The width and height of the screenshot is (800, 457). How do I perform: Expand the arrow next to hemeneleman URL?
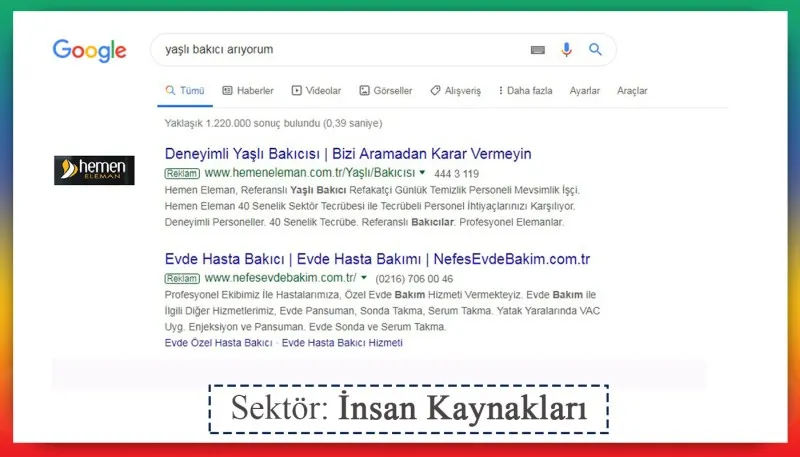pos(422,172)
